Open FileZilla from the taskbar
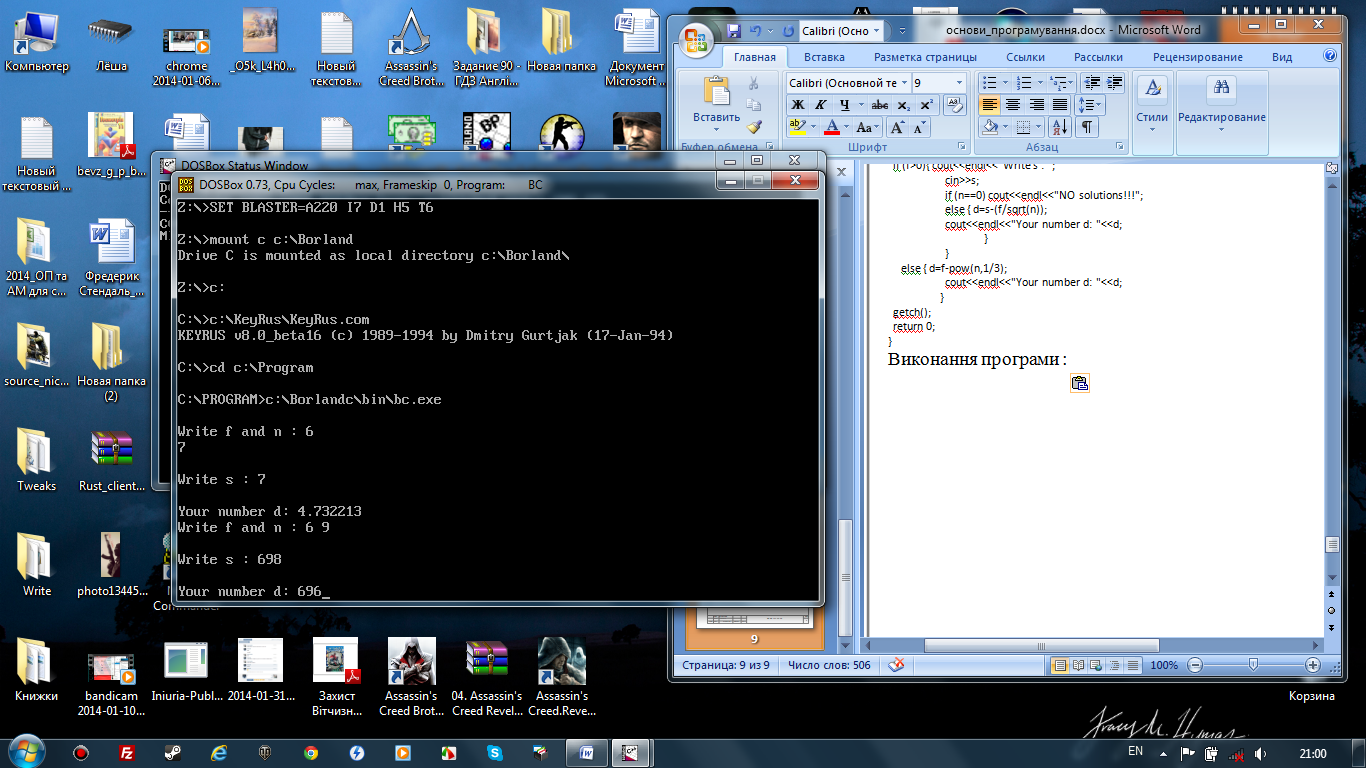 pos(127,753)
